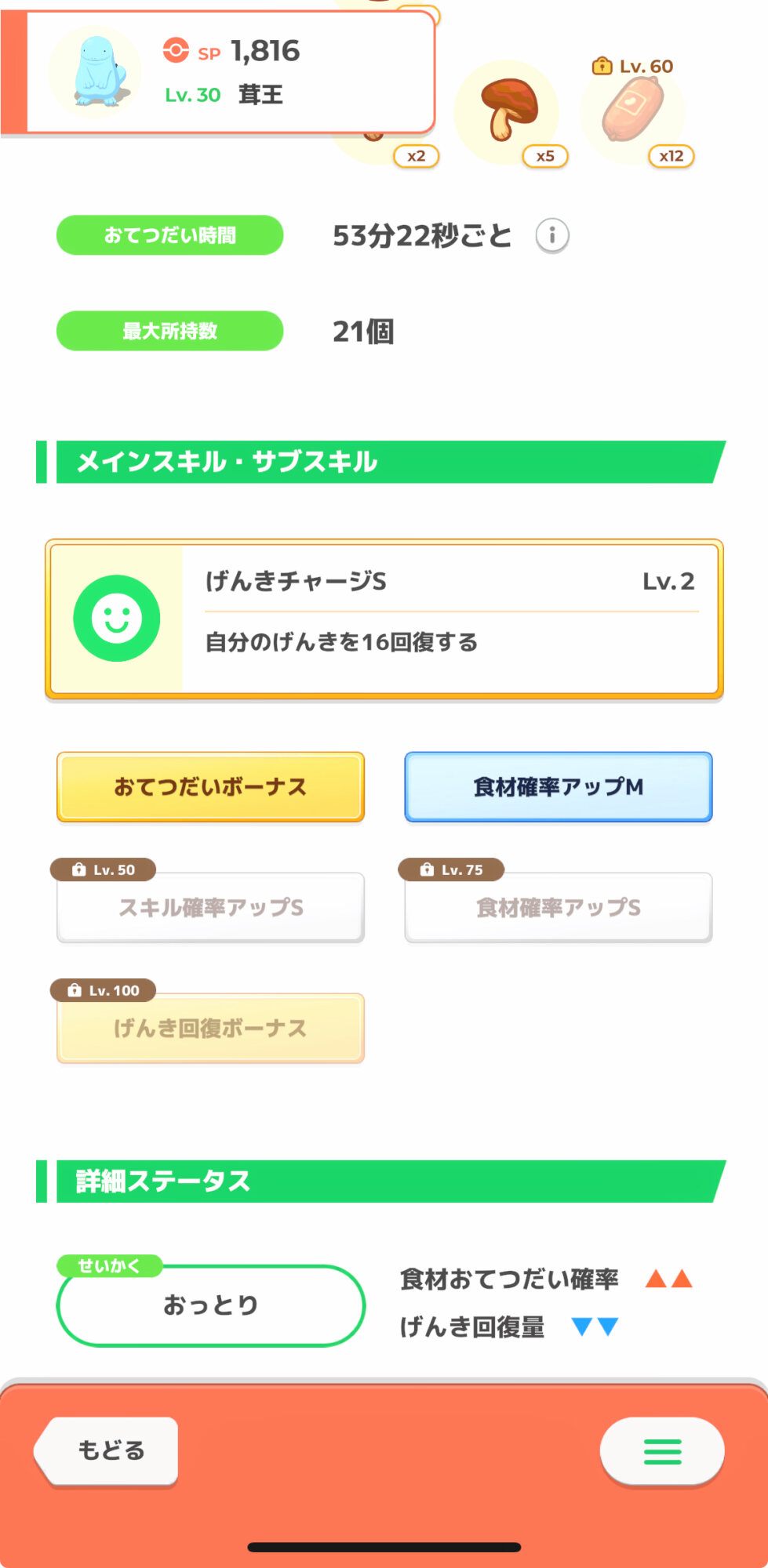Tap the げんきチャージS main skill card

(450, 619)
